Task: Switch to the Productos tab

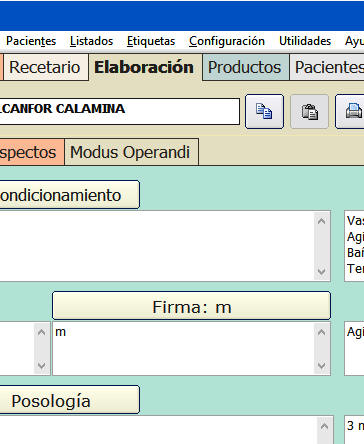Action: 245,67
